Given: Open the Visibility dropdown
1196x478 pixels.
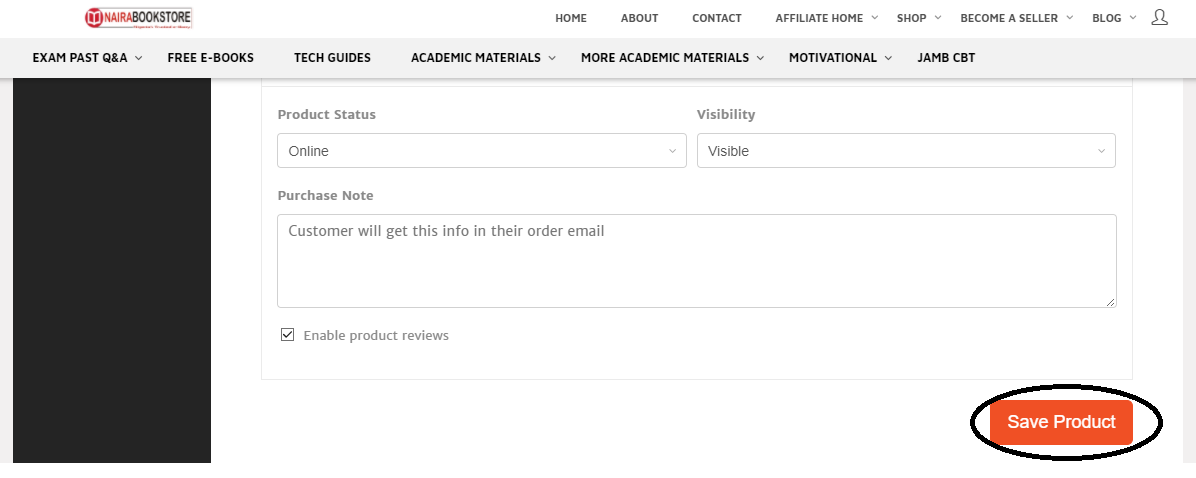Looking at the screenshot, I should [905, 151].
